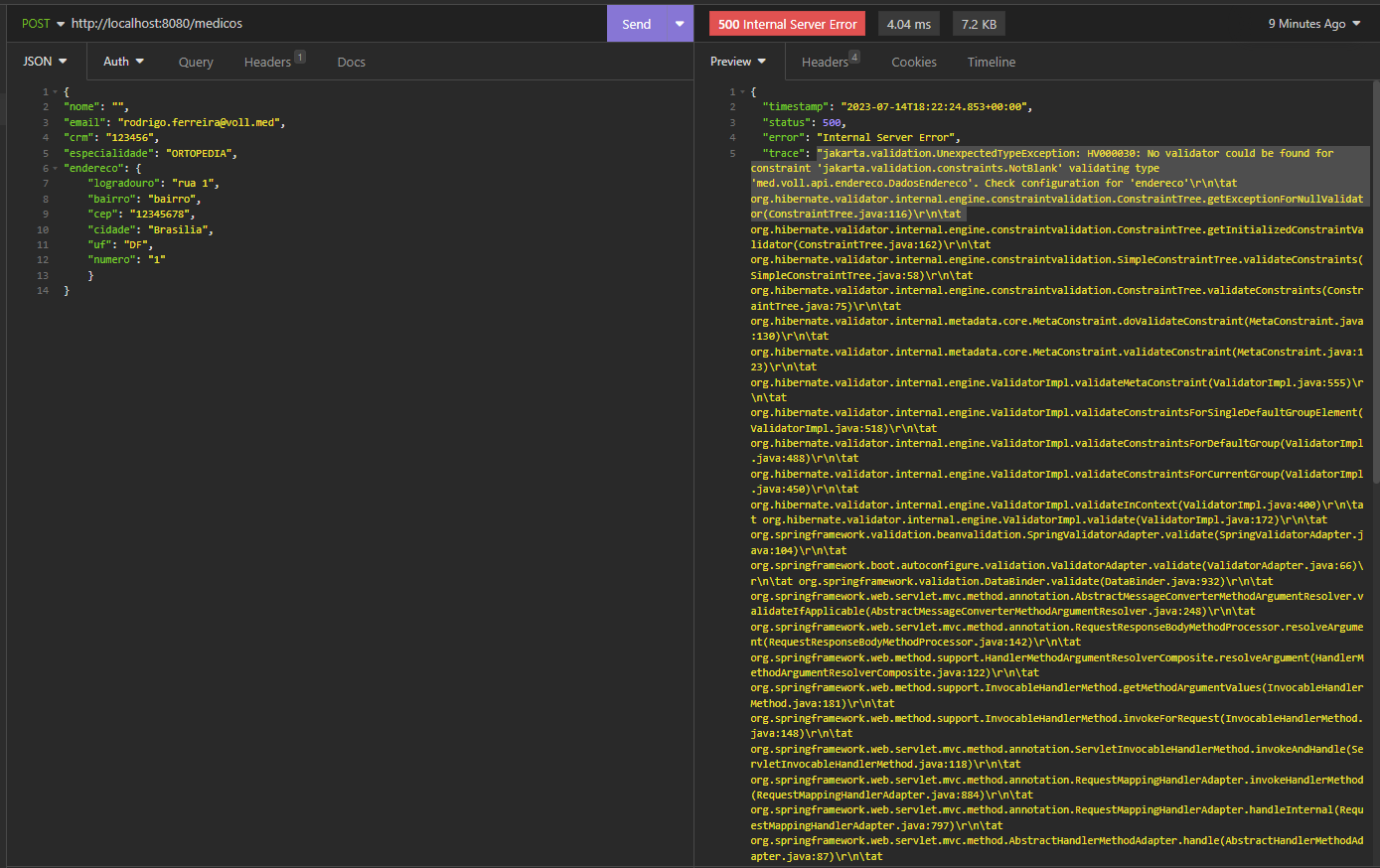Click the "Brasilia" cidade value
The height and width of the screenshot is (868, 1380).
tap(179, 229)
